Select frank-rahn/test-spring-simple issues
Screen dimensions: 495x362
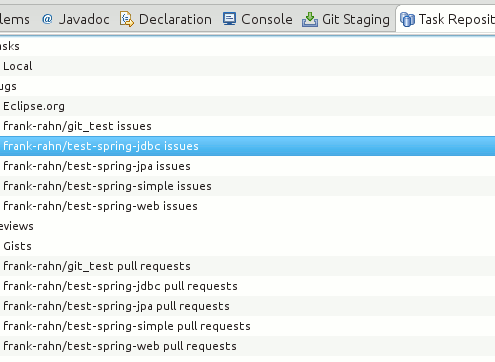247,186
